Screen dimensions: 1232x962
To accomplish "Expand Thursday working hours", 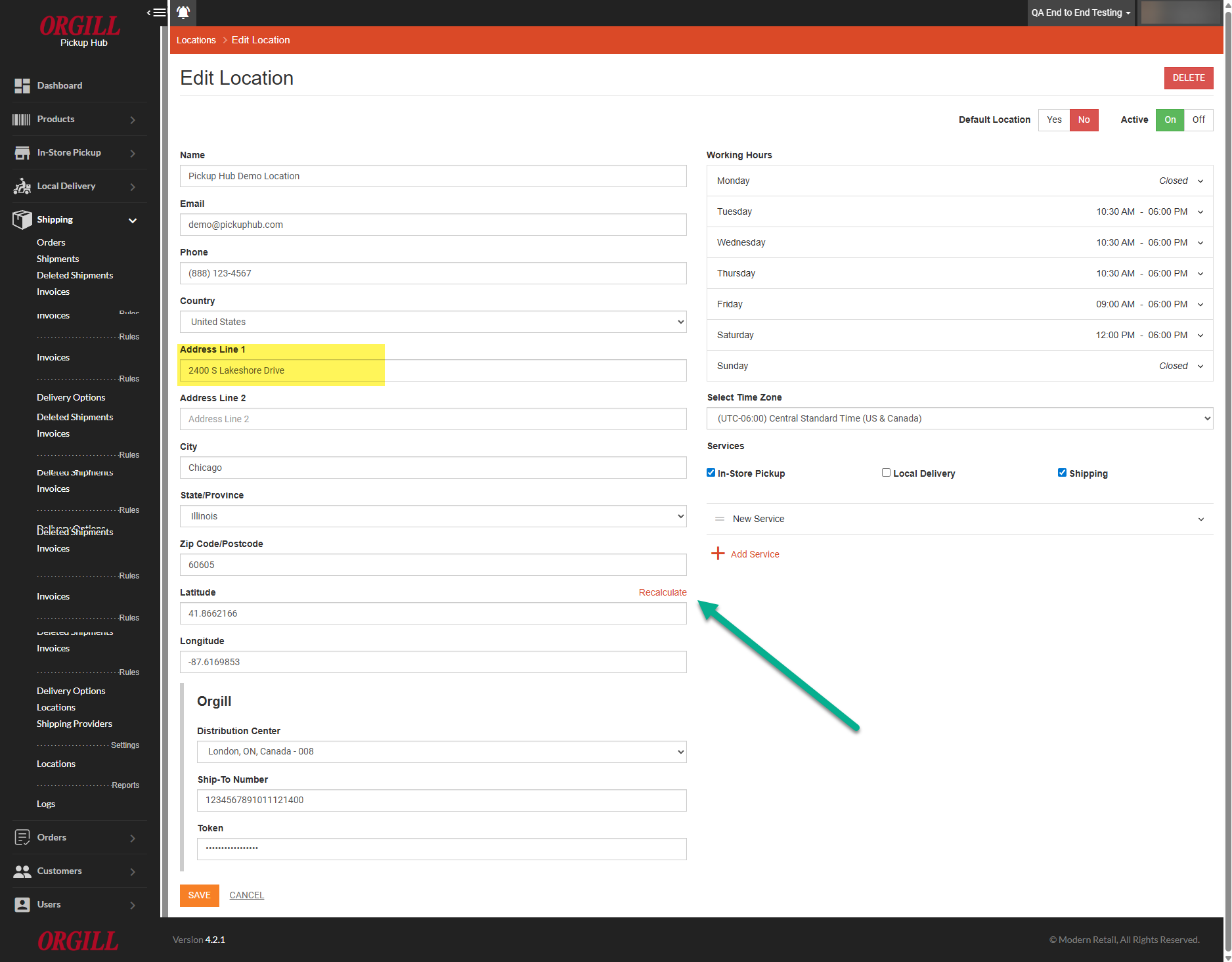I will [x=960, y=273].
